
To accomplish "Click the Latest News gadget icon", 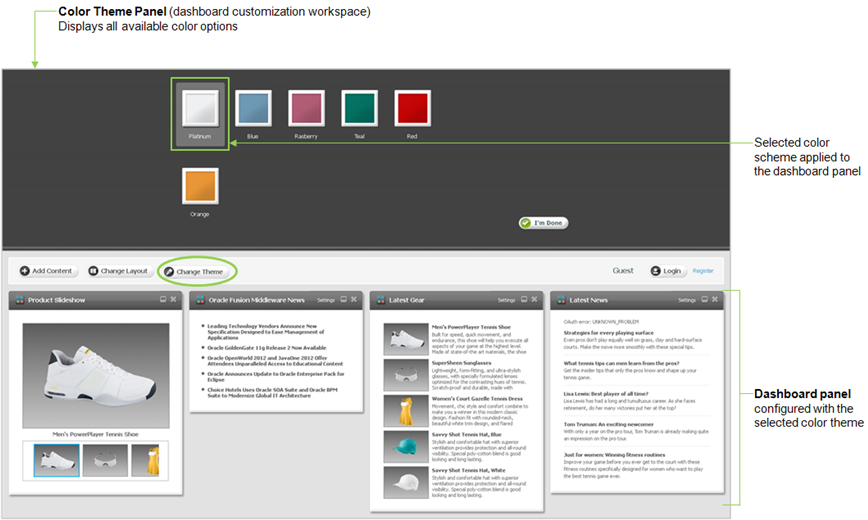I will coord(561,300).
